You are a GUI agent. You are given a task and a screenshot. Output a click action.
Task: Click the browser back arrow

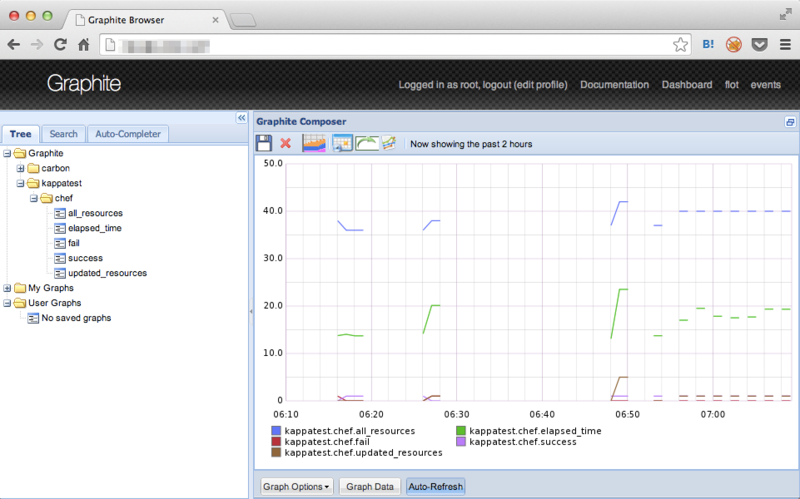(14, 45)
